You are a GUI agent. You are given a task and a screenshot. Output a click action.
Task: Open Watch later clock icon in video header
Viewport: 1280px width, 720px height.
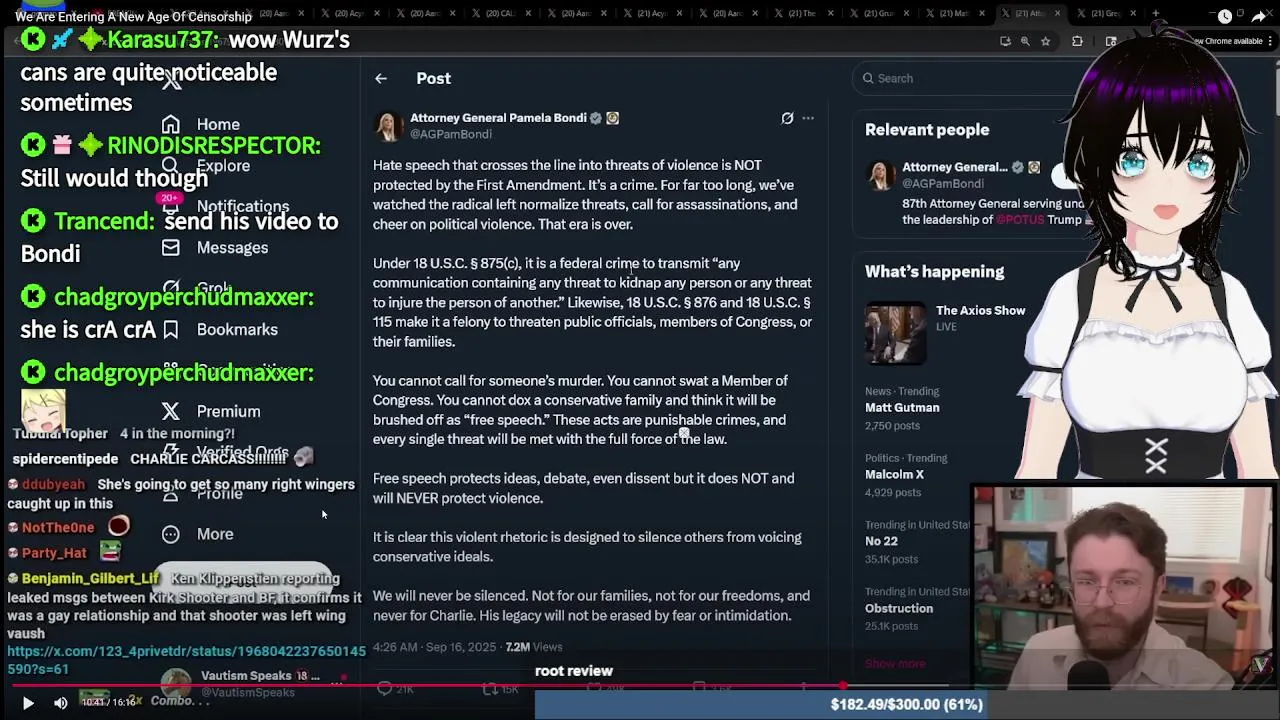(x=1225, y=17)
